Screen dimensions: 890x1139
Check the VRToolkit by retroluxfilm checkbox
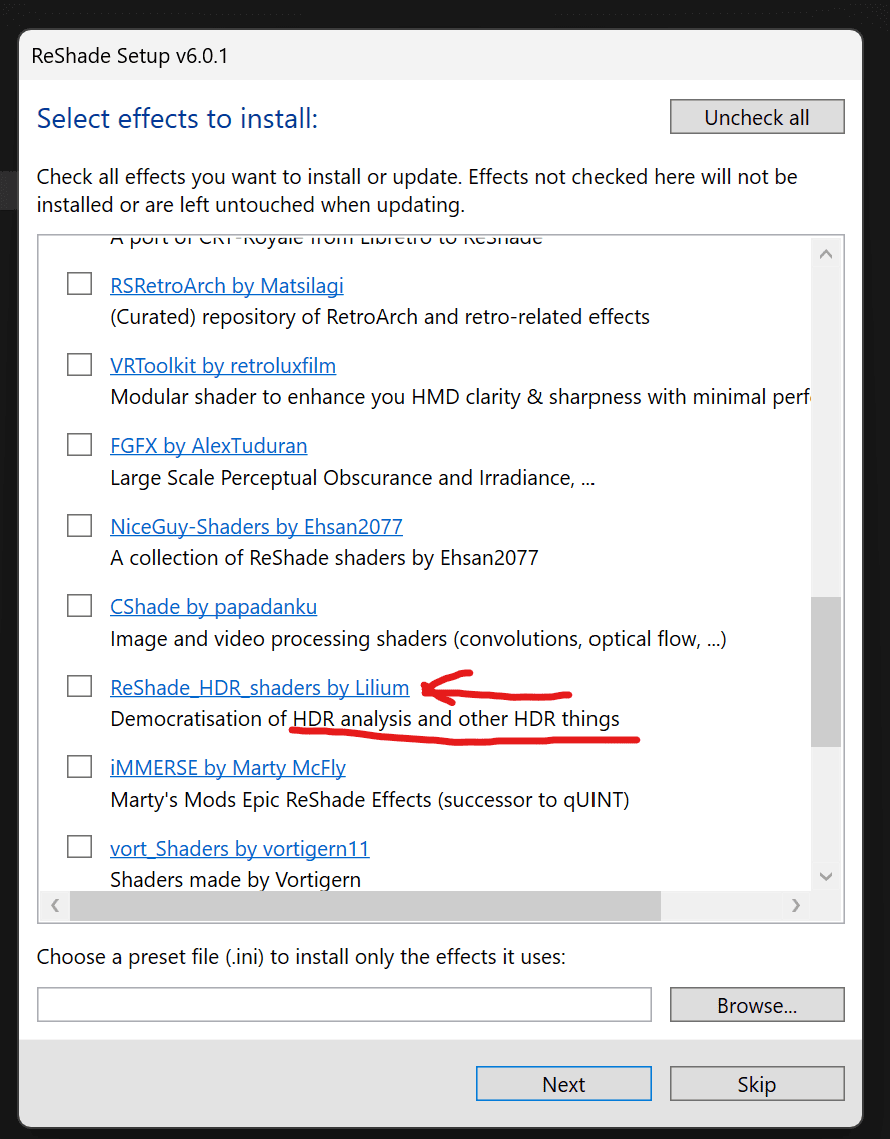pyautogui.click(x=79, y=364)
